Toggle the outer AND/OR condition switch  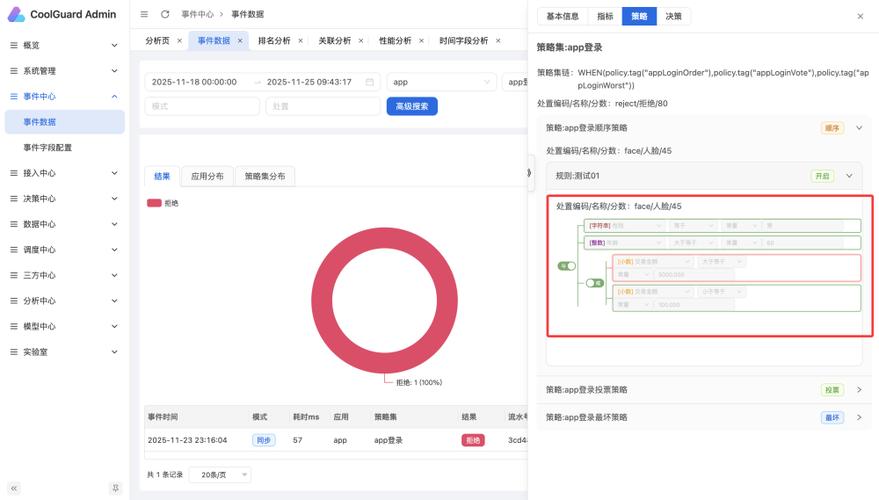click(567, 266)
